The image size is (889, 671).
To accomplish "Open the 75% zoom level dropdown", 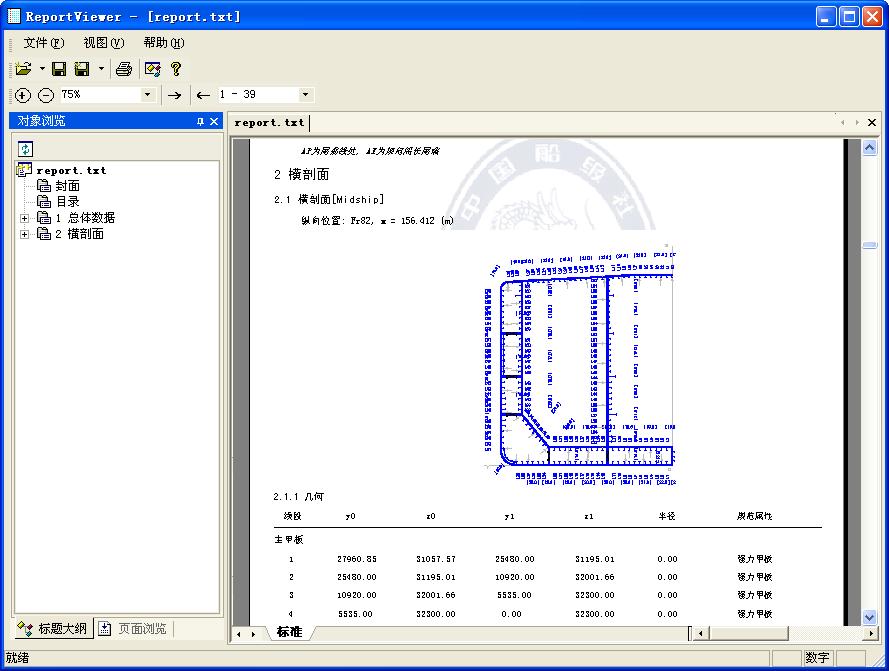I will pyautogui.click(x=148, y=95).
